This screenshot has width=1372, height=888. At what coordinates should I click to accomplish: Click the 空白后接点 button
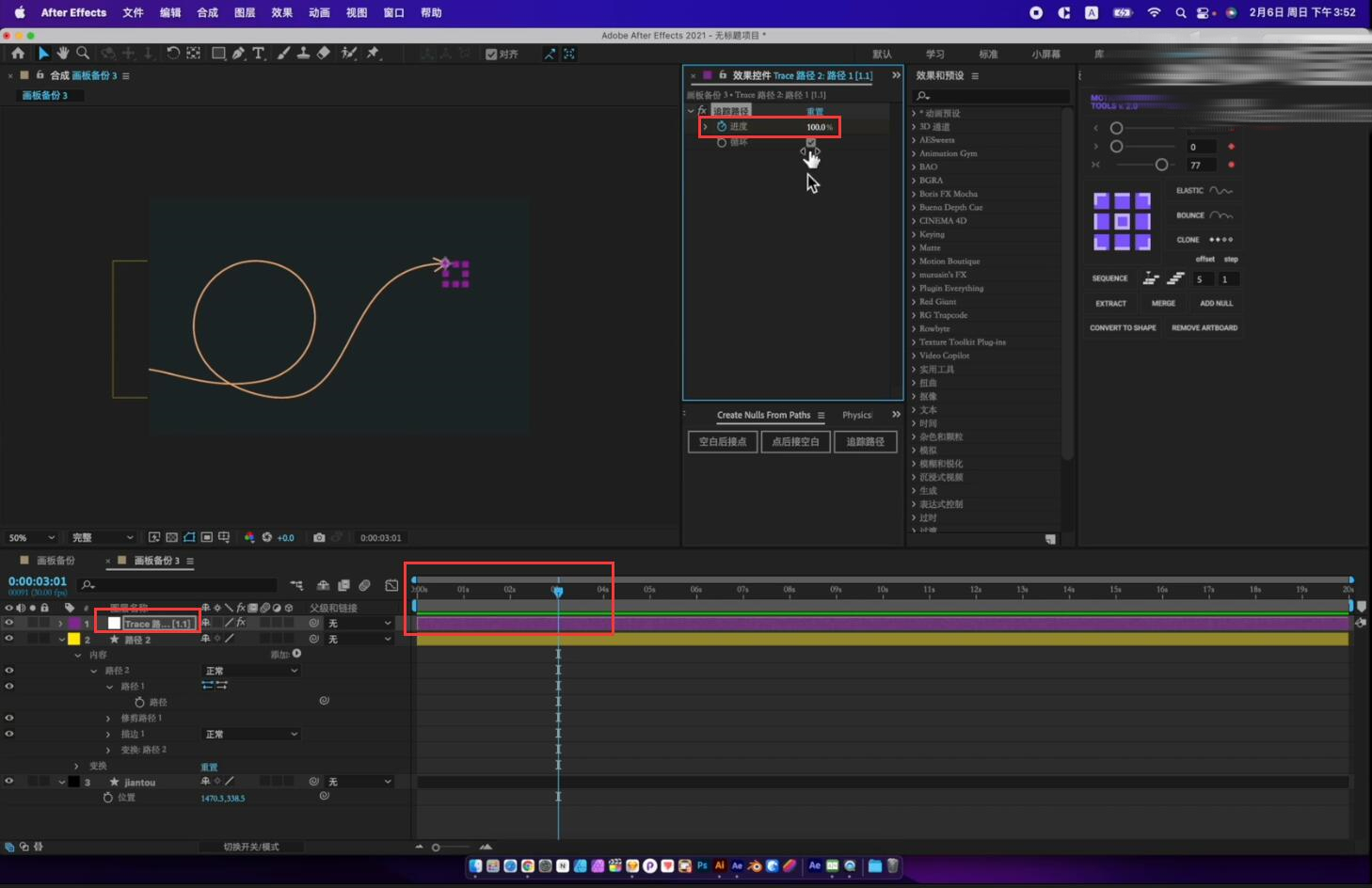pos(723,441)
